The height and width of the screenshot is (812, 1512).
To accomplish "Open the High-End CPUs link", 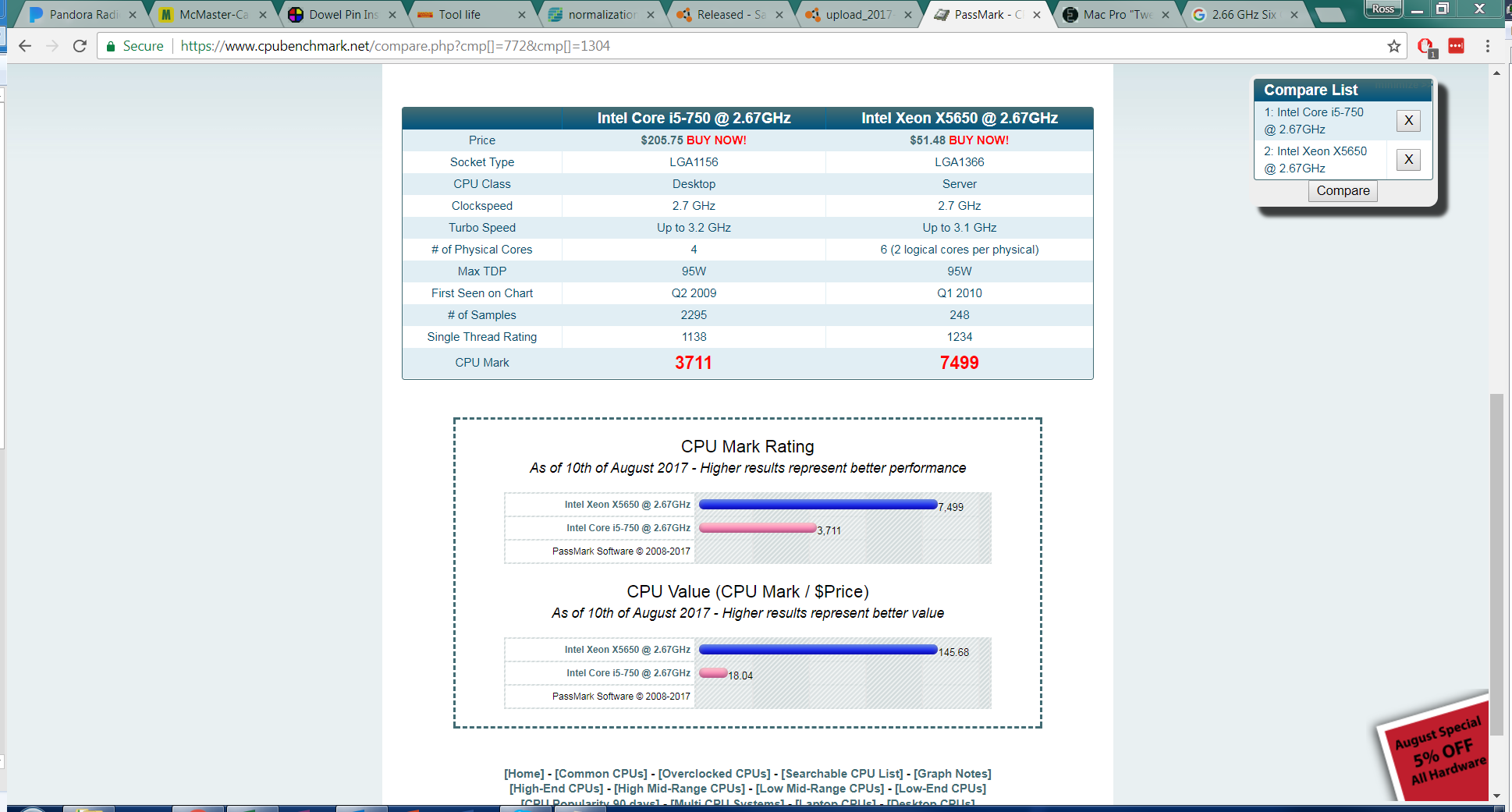I will (556, 789).
